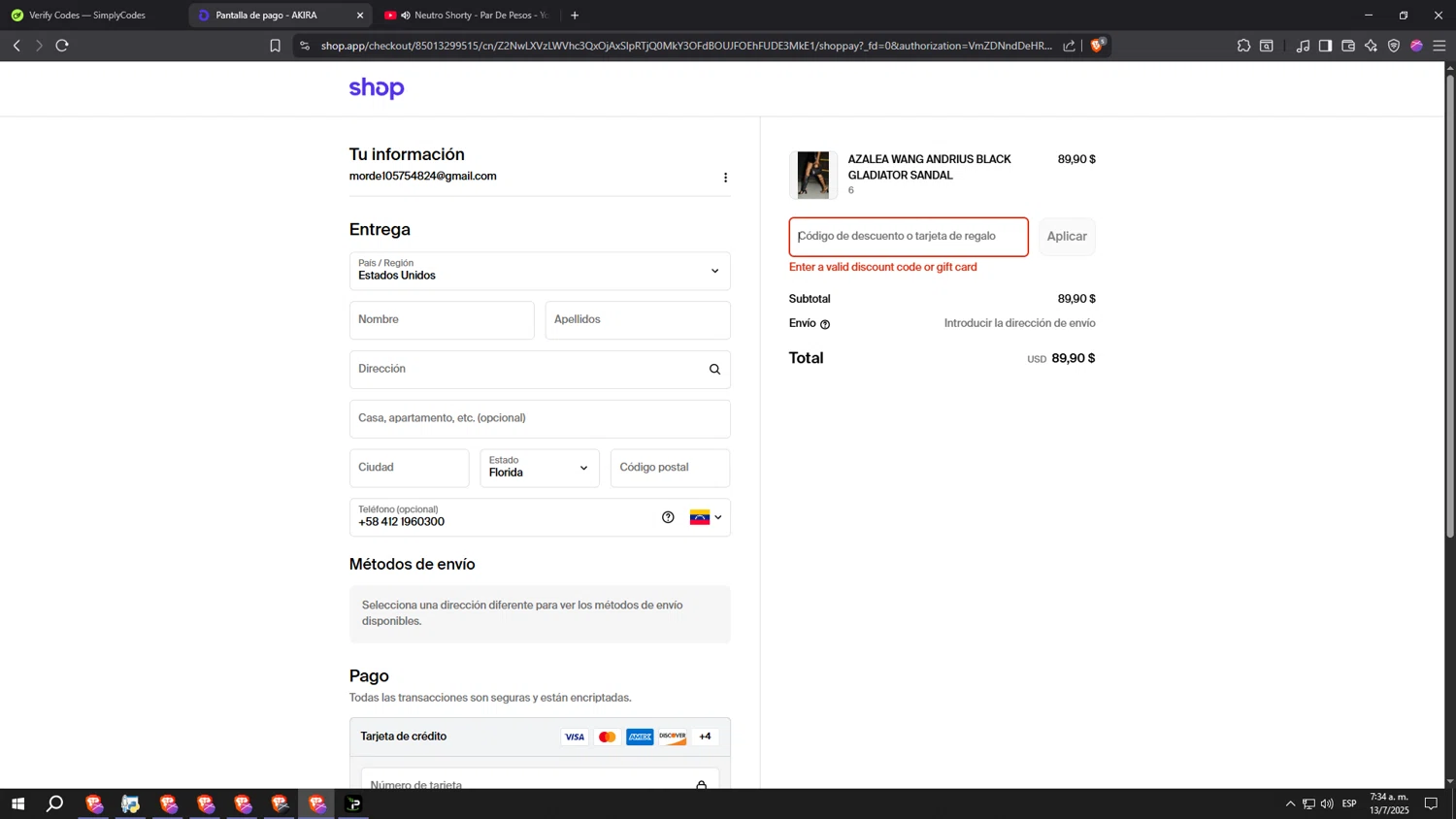The height and width of the screenshot is (819, 1456).
Task: Open the browser hamburger main menu
Action: [1439, 46]
